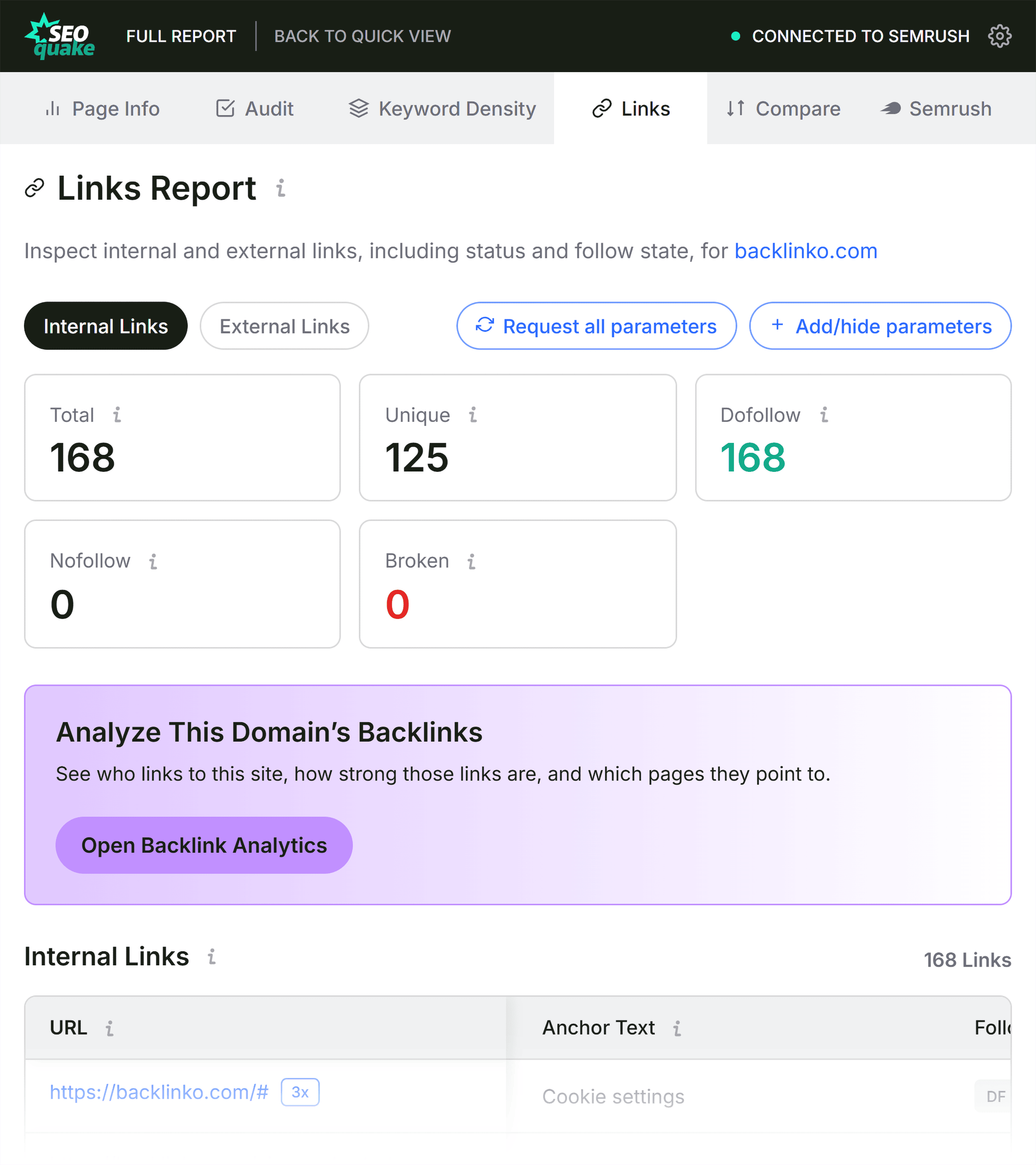
Task: Click the info icon beside Internal Links heading
Action: tap(211, 956)
